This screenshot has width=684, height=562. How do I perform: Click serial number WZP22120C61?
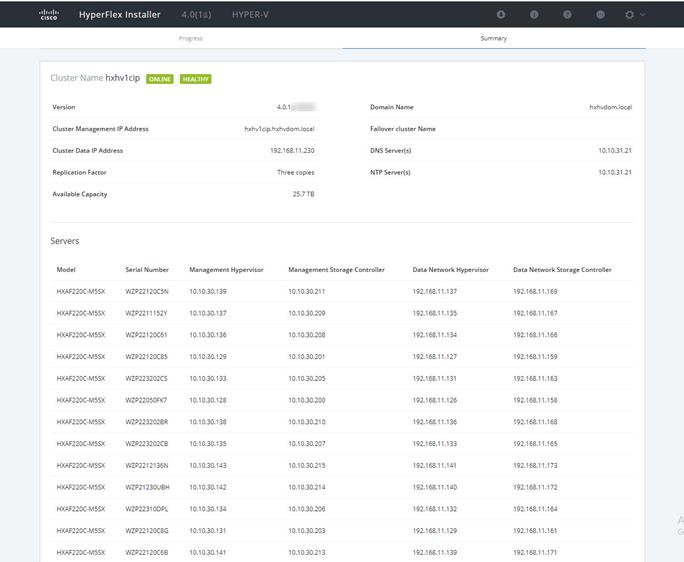click(x=147, y=335)
